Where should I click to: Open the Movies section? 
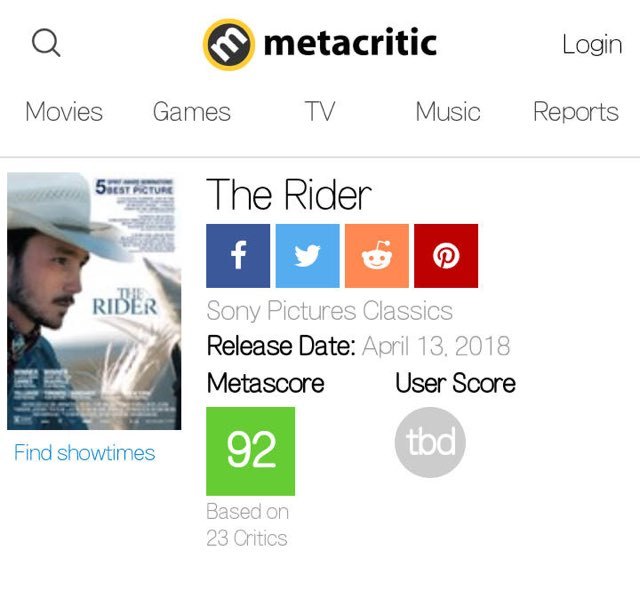click(x=64, y=112)
